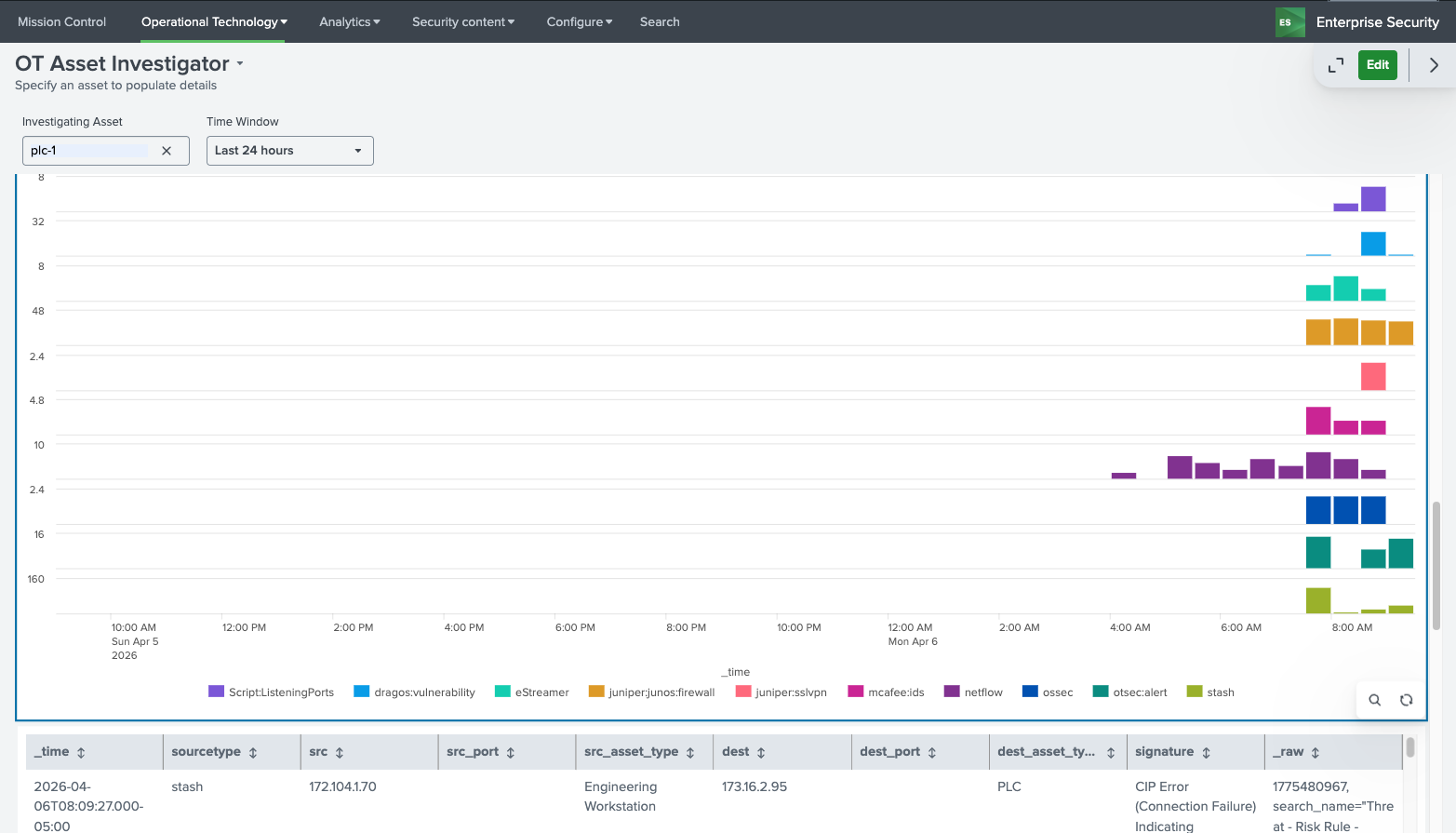Image resolution: width=1456 pixels, height=833 pixels.
Task: Open the Time Window dropdown
Action: [289, 151]
